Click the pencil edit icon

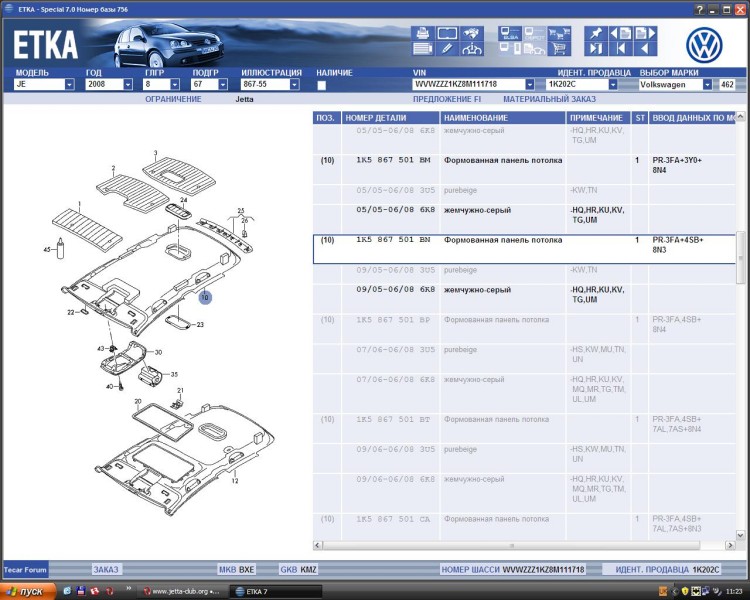pyautogui.click(x=448, y=49)
